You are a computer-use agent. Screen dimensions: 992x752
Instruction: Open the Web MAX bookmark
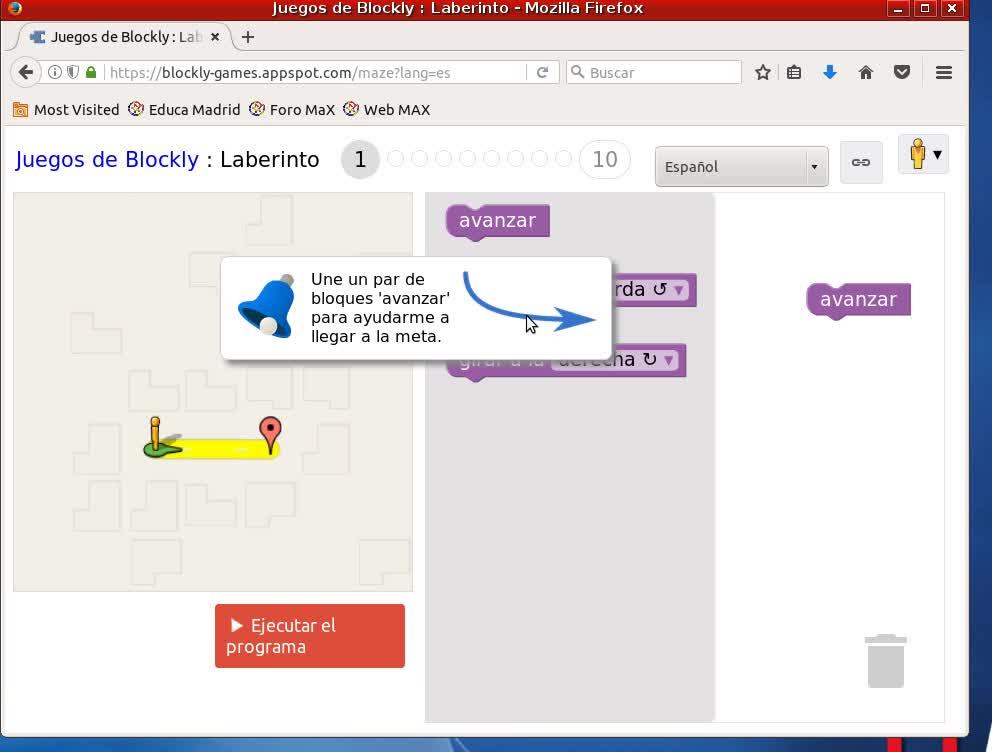point(387,109)
